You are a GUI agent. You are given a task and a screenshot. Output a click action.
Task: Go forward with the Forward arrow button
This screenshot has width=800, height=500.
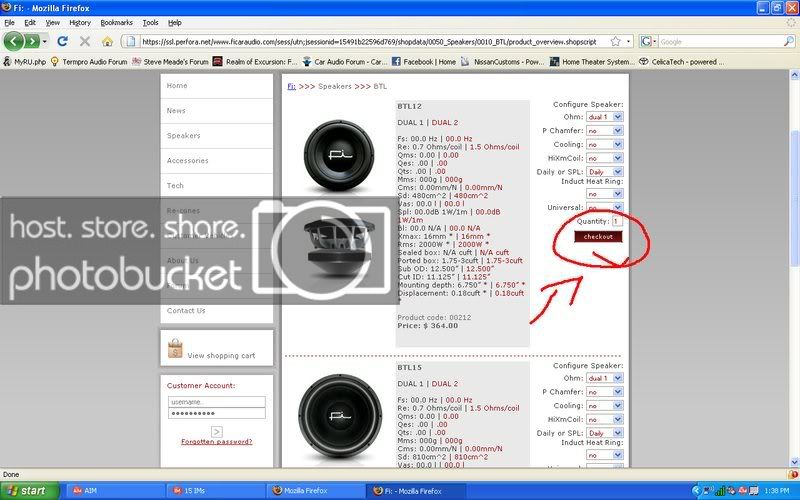[32, 41]
